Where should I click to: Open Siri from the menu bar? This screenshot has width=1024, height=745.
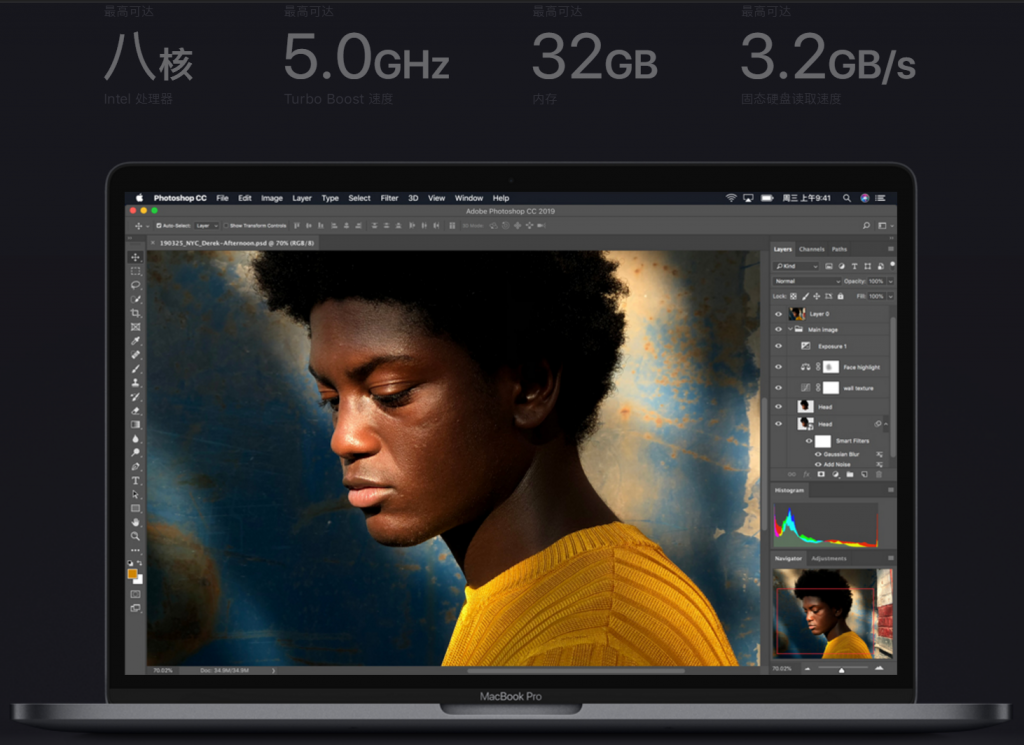[x=865, y=198]
